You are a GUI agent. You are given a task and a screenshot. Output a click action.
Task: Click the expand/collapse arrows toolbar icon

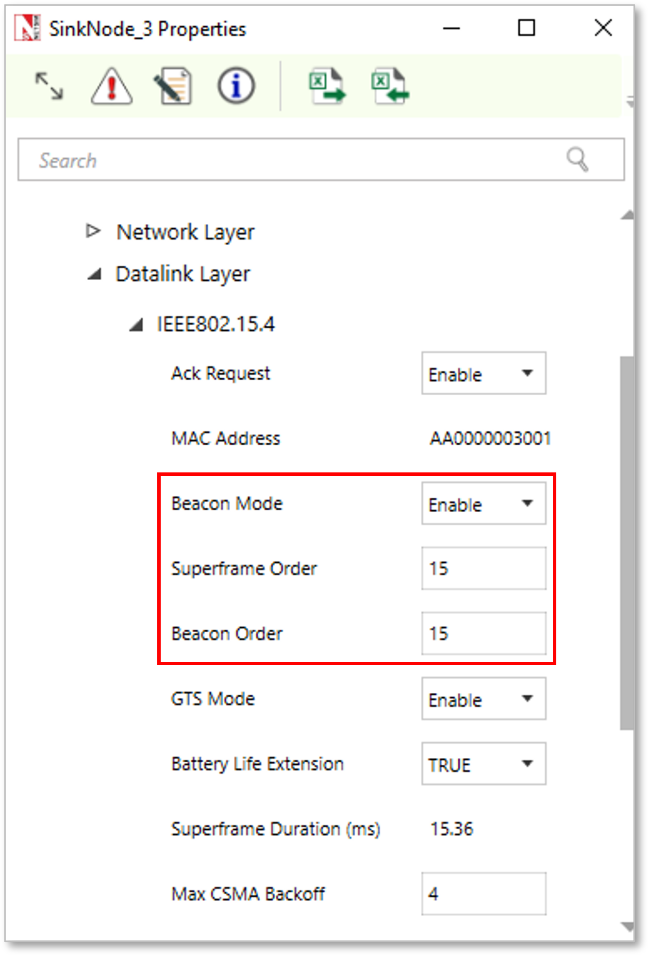(x=49, y=86)
